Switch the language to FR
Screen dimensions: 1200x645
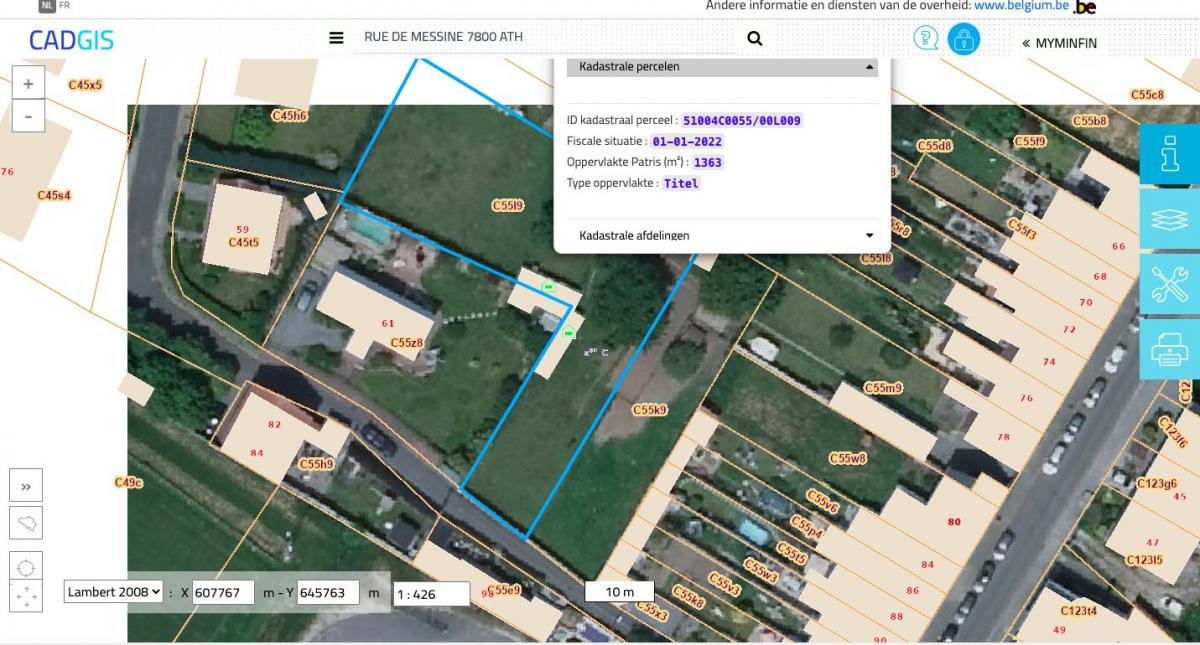pos(64,5)
